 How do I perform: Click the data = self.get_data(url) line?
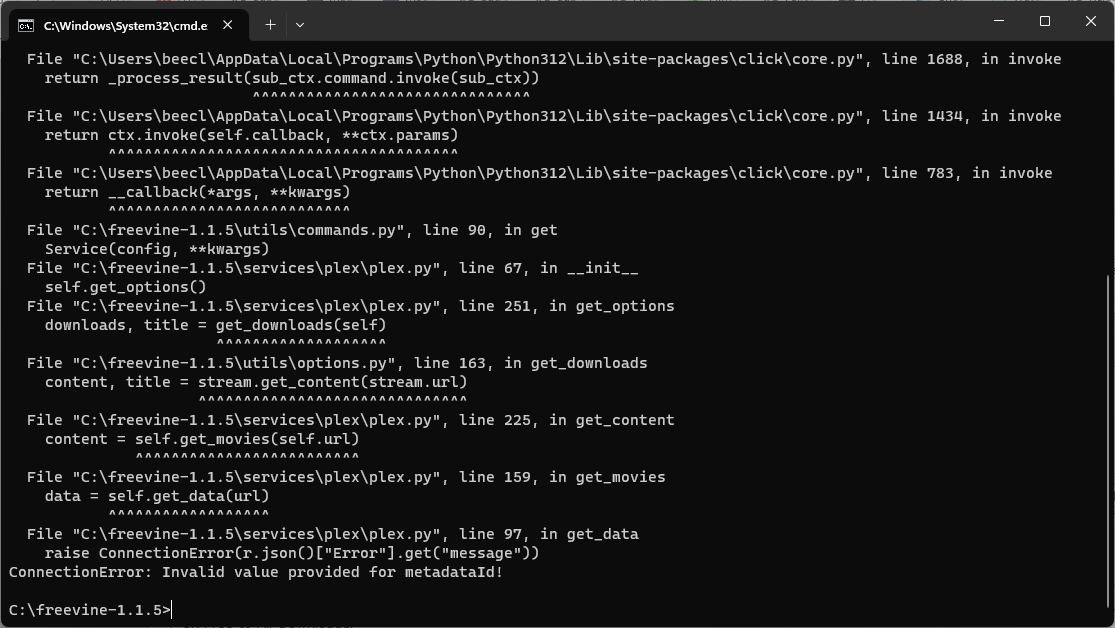point(156,496)
